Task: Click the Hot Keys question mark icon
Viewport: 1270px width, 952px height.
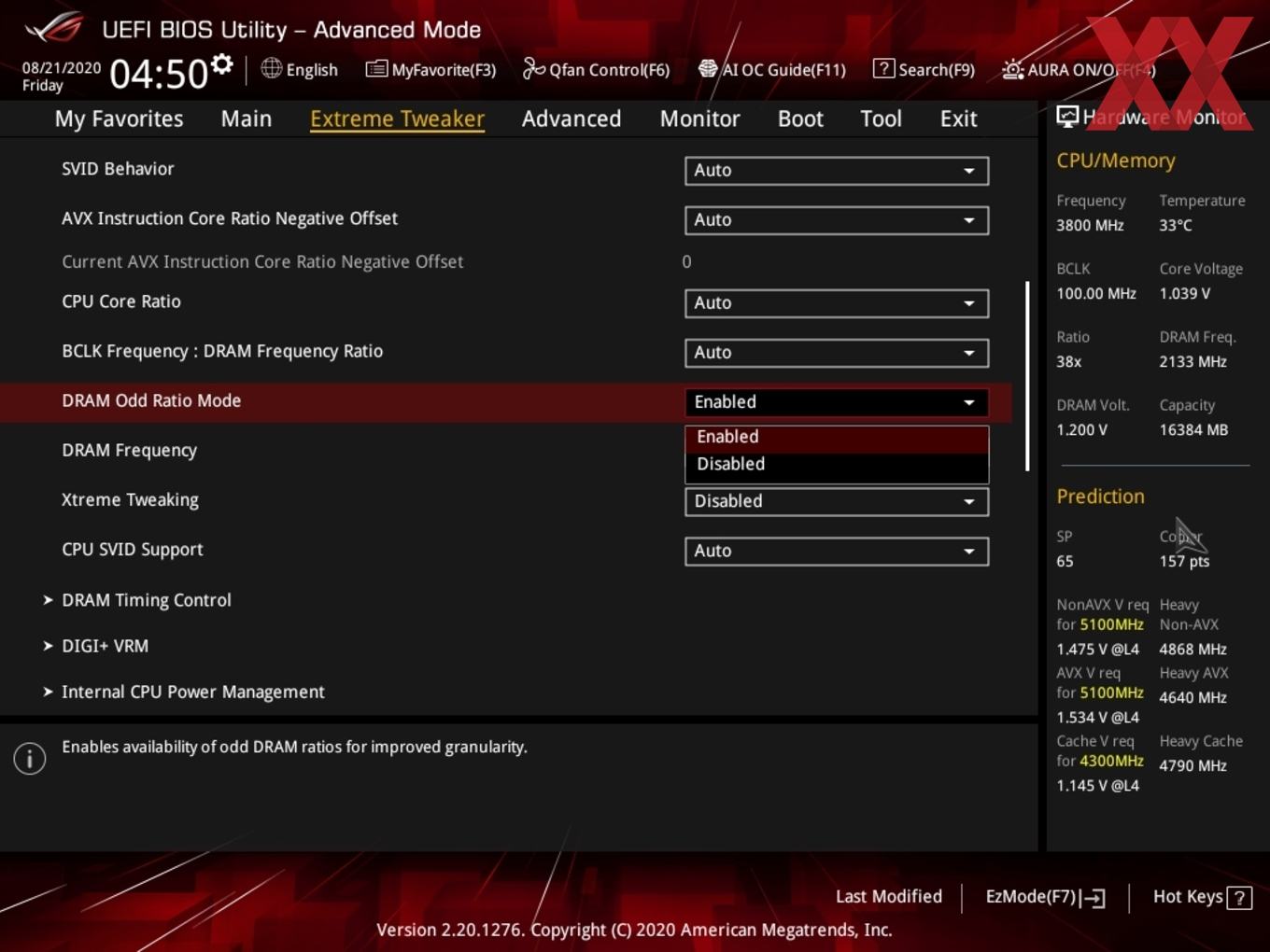Action: click(1239, 898)
